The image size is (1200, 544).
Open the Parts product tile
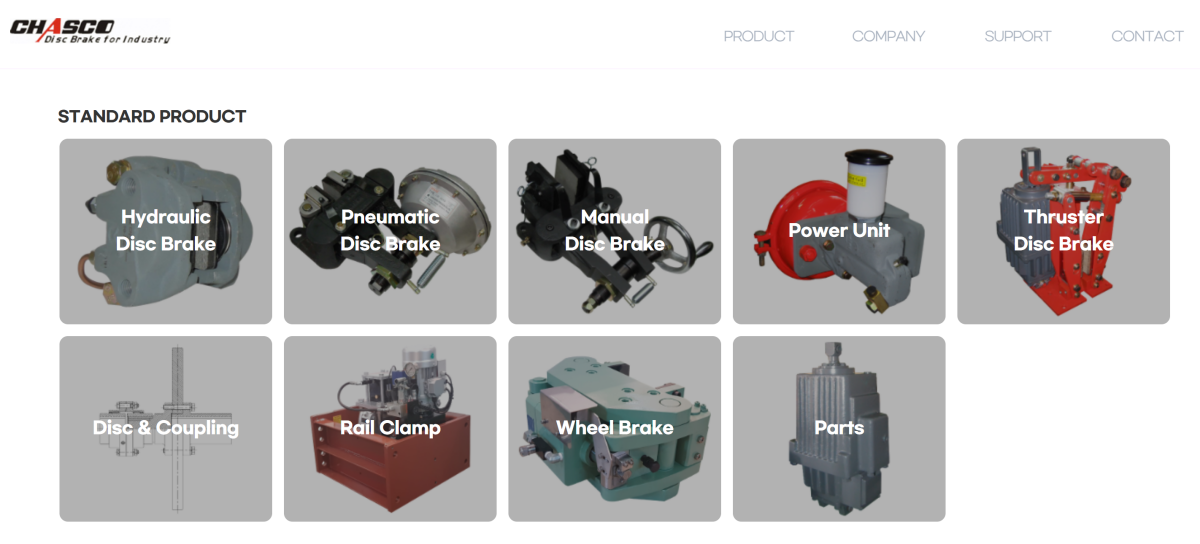point(839,428)
